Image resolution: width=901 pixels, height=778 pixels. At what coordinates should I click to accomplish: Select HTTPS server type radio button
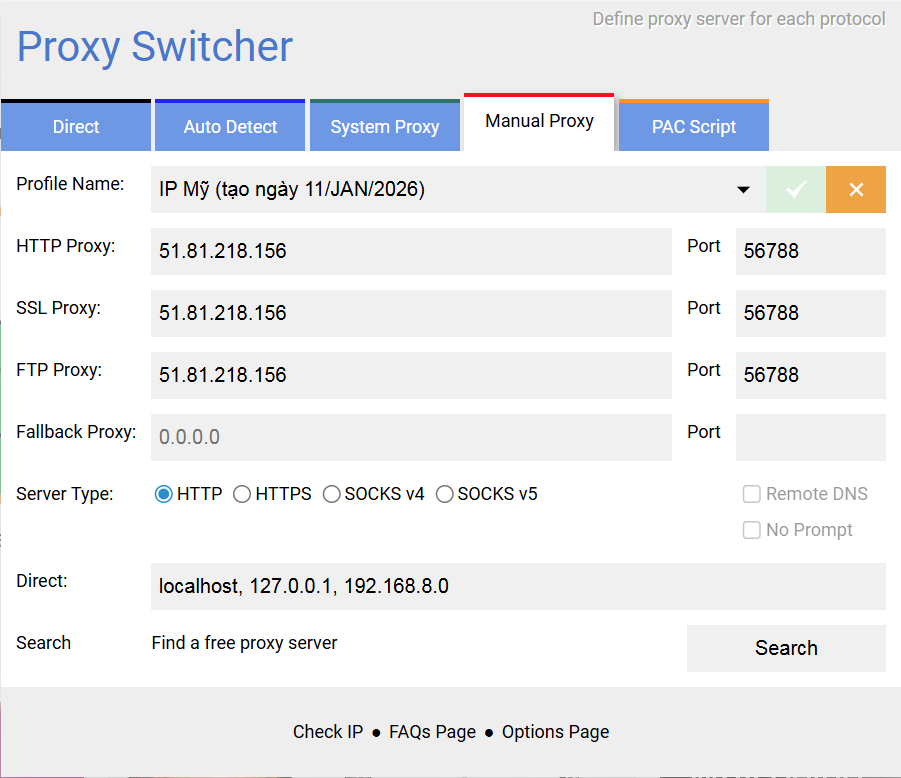[x=242, y=494]
